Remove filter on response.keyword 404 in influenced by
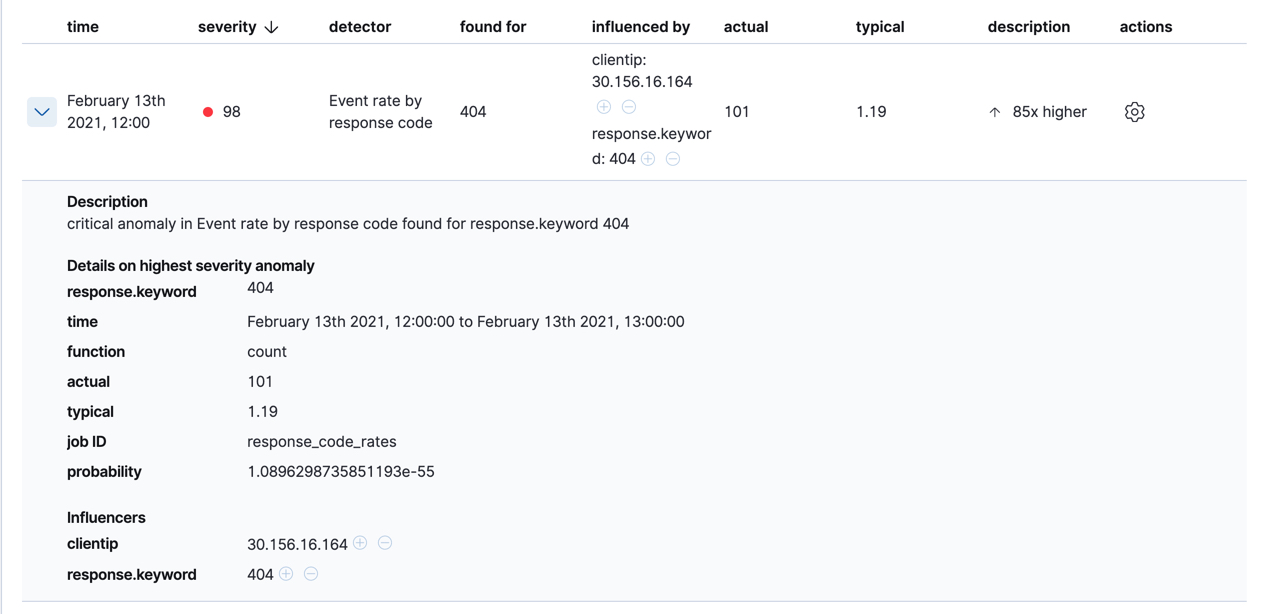Screen dimensions: 1263x614 (x=672, y=158)
